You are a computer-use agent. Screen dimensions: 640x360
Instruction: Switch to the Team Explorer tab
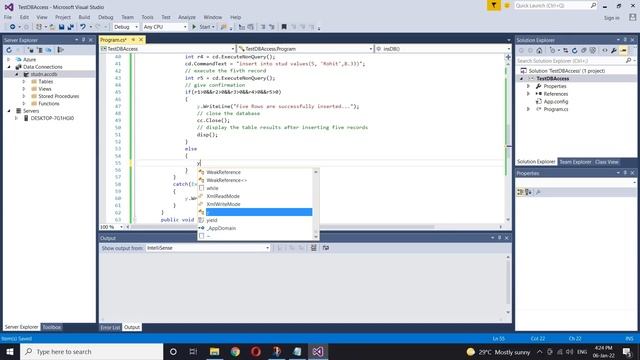[575, 162]
